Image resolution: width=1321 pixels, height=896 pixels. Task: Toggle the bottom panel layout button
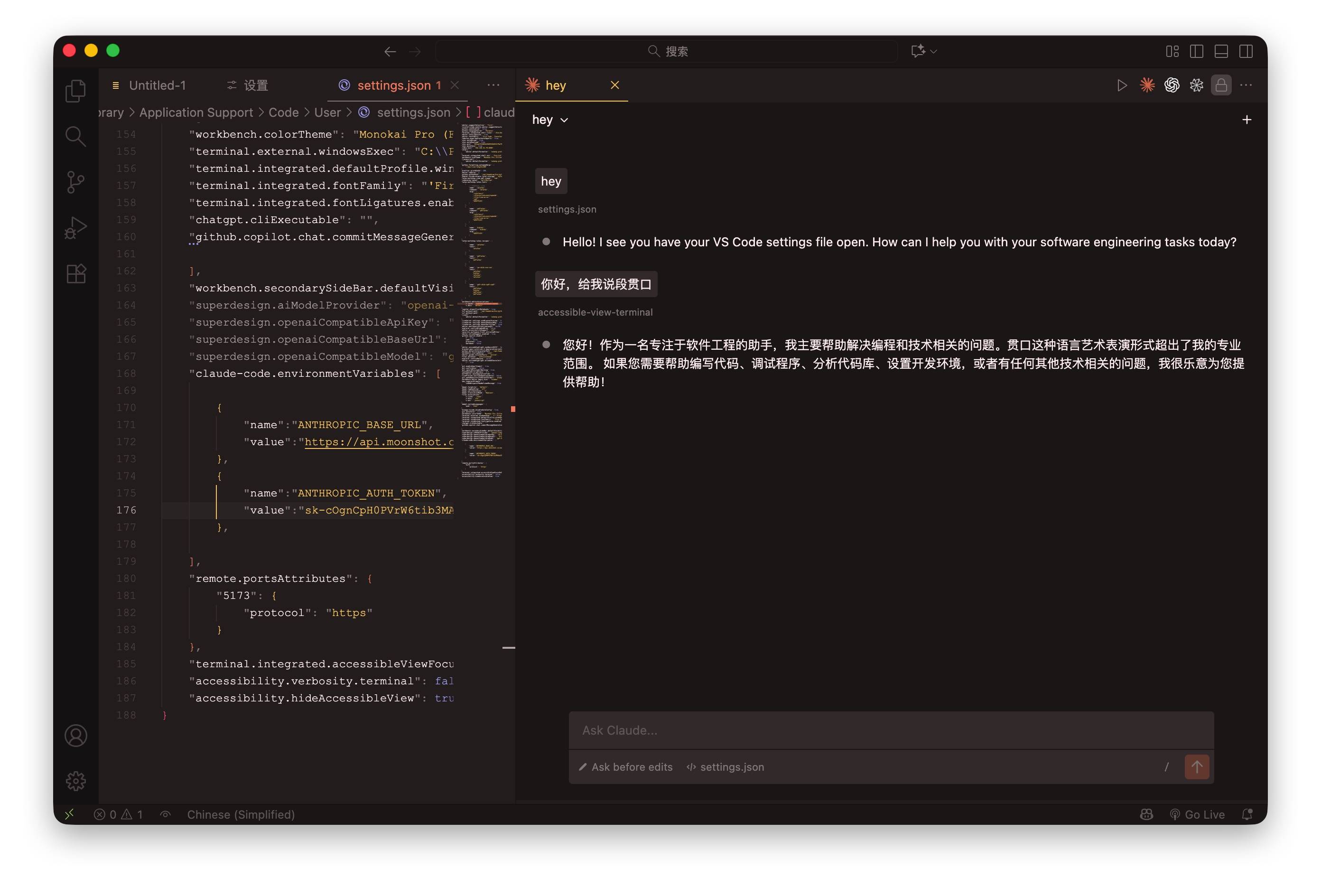1221,51
